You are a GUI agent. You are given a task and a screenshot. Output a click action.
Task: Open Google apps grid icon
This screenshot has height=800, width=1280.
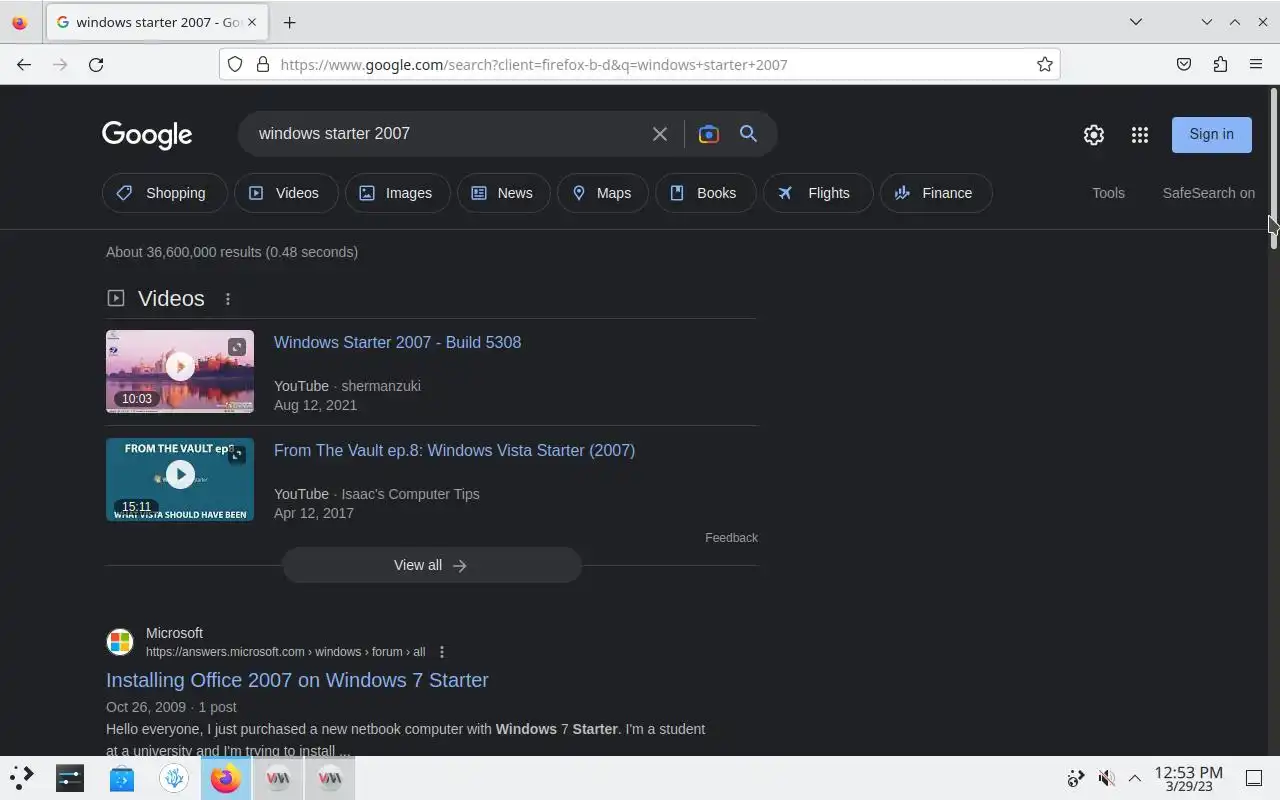pyautogui.click(x=1140, y=135)
